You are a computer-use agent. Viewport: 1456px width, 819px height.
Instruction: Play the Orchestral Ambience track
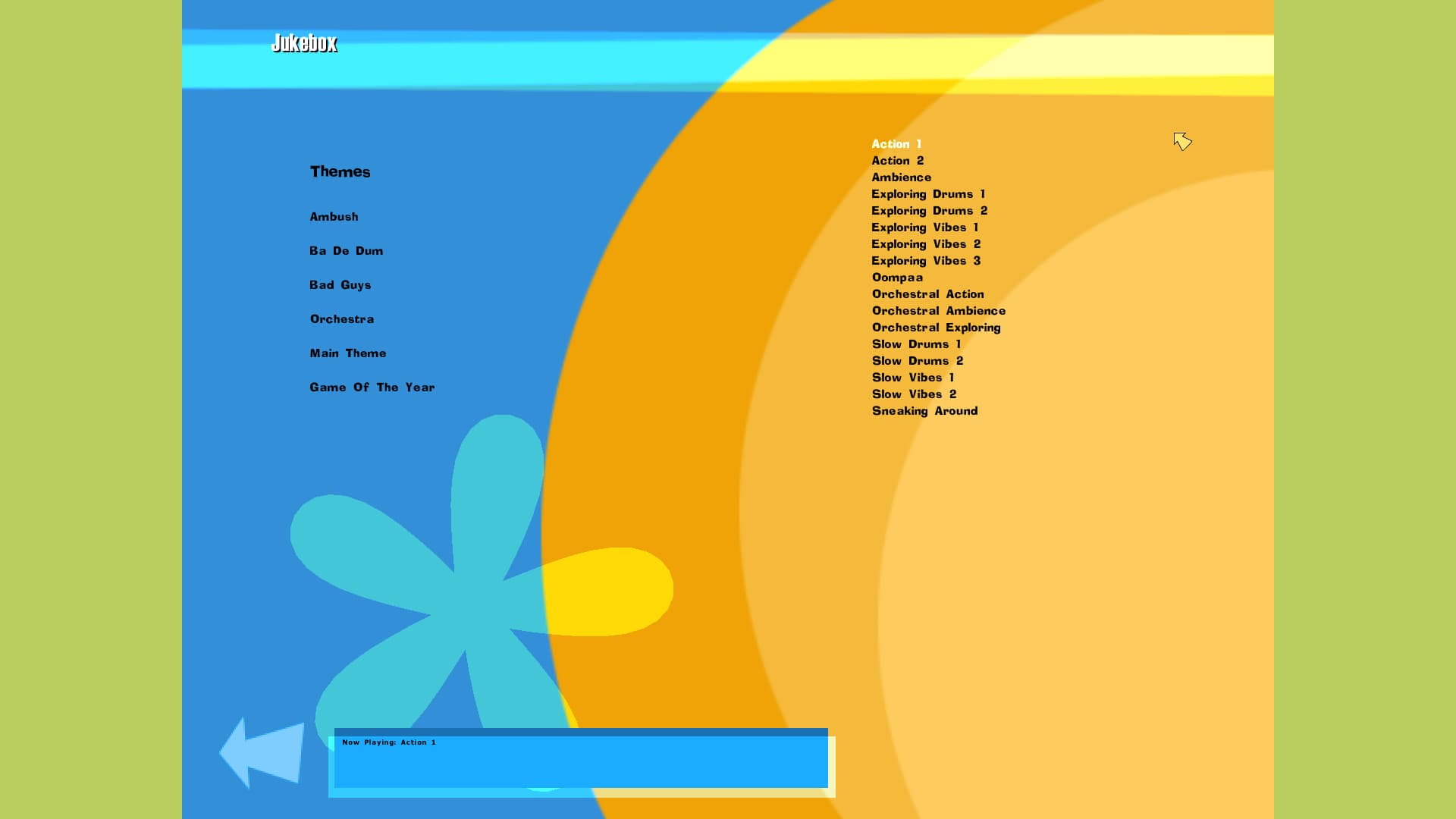click(938, 311)
